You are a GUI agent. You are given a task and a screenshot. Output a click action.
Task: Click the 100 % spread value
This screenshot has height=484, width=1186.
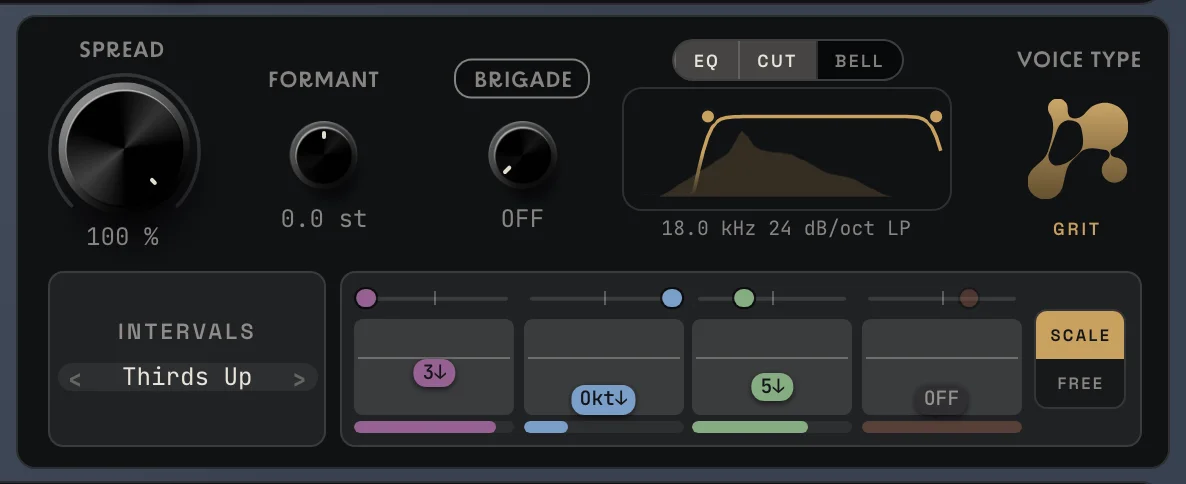click(123, 237)
